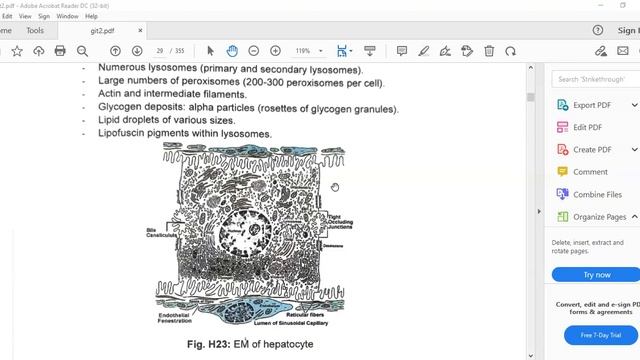Click the scroll up arrow
The image size is (640, 360).
click(x=531, y=68)
